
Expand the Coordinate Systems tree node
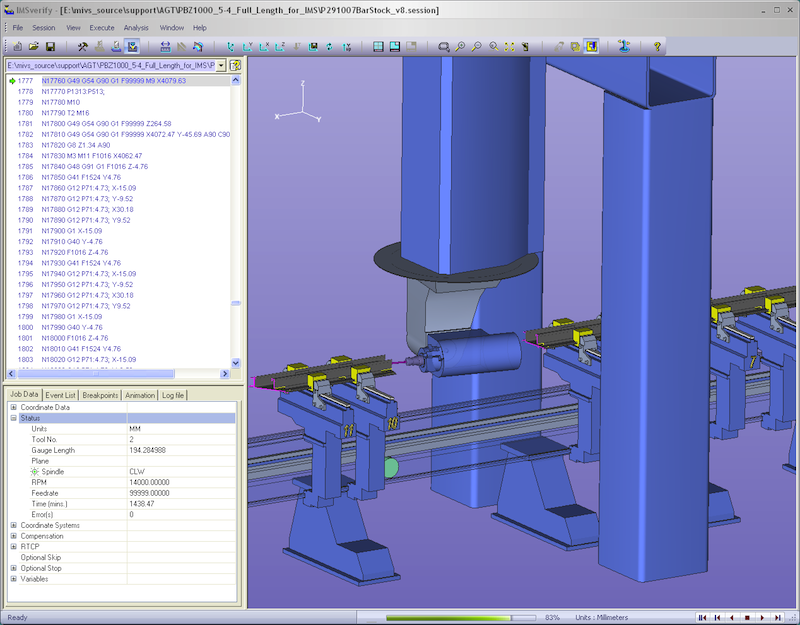coord(13,525)
